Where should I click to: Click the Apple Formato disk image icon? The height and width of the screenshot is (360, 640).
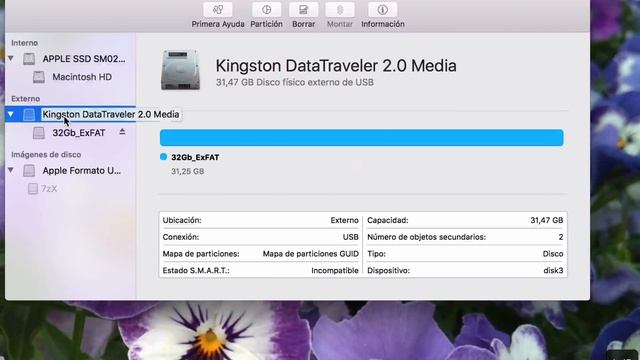29,171
